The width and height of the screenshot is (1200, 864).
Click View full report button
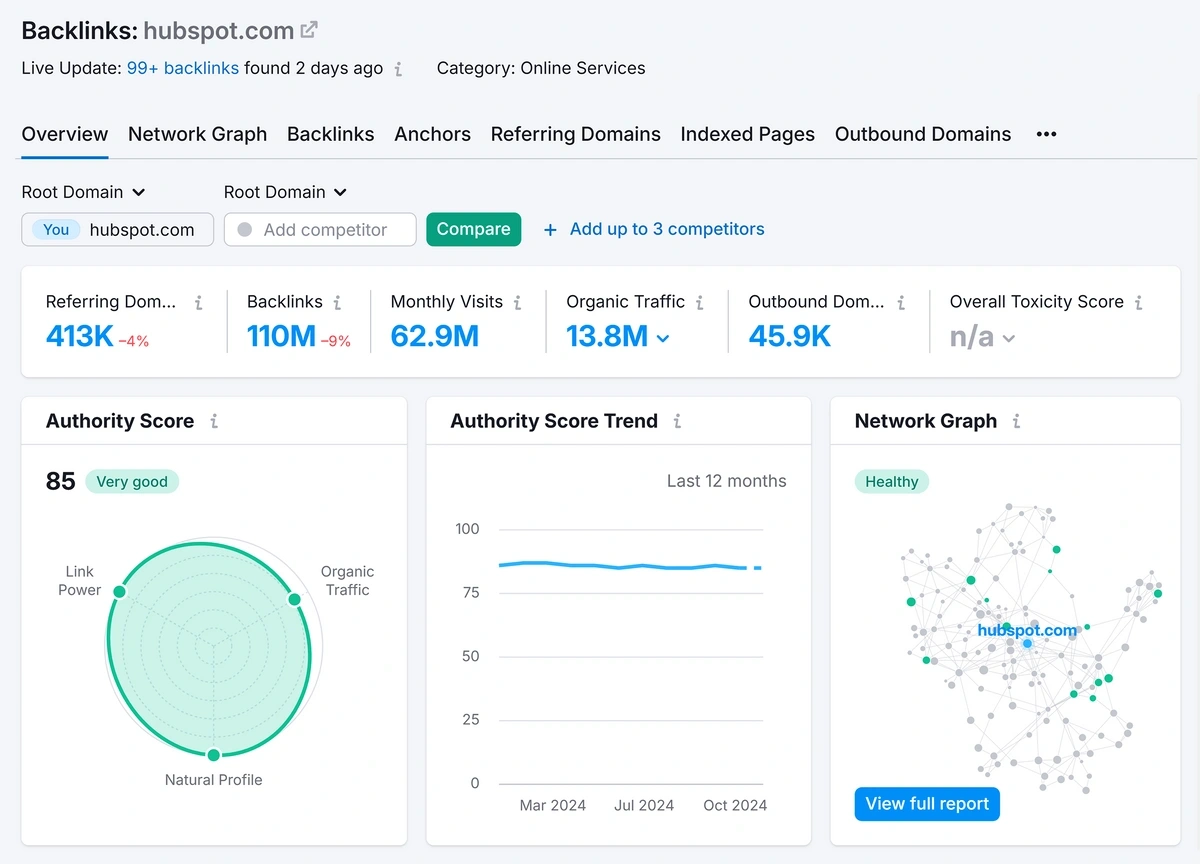tap(927, 804)
